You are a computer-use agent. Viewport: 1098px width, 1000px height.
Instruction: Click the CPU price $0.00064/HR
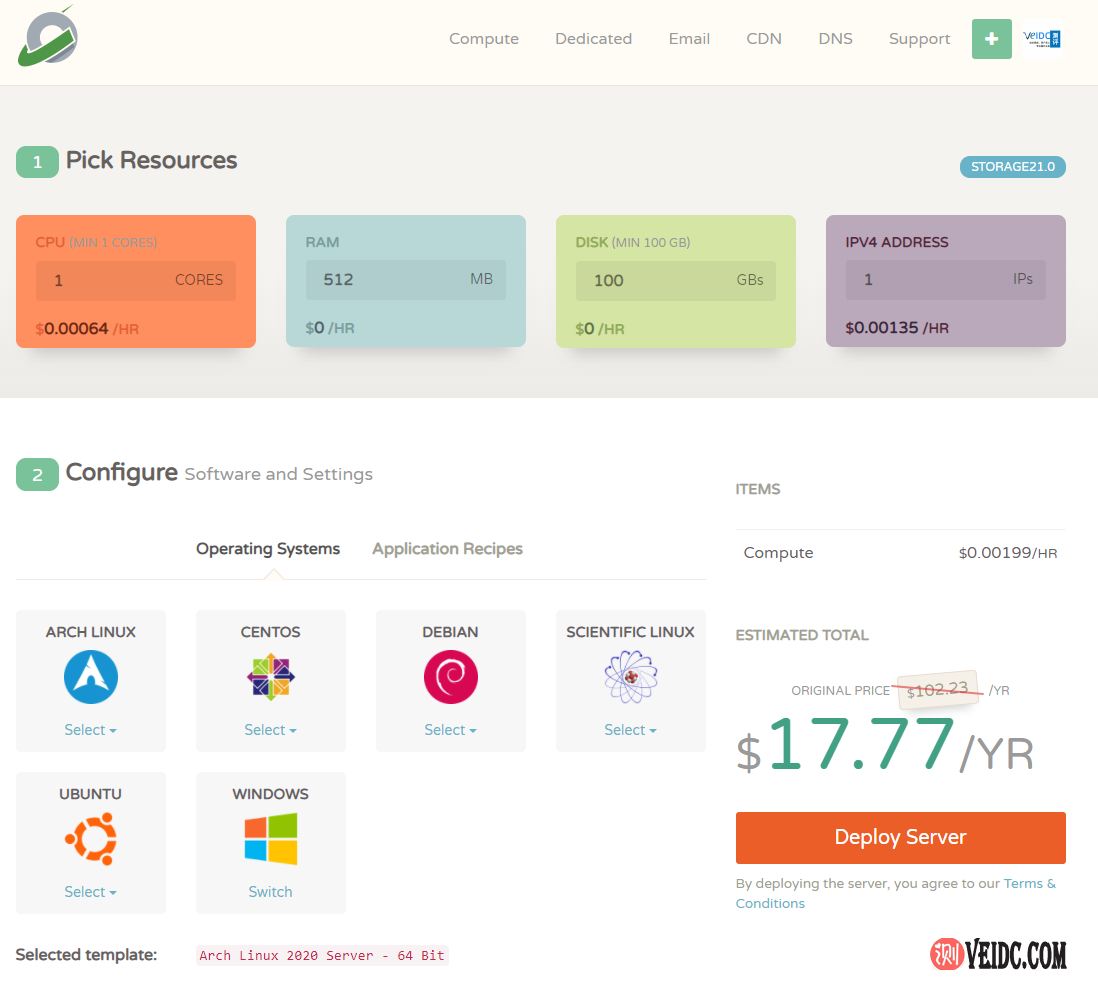coord(87,328)
